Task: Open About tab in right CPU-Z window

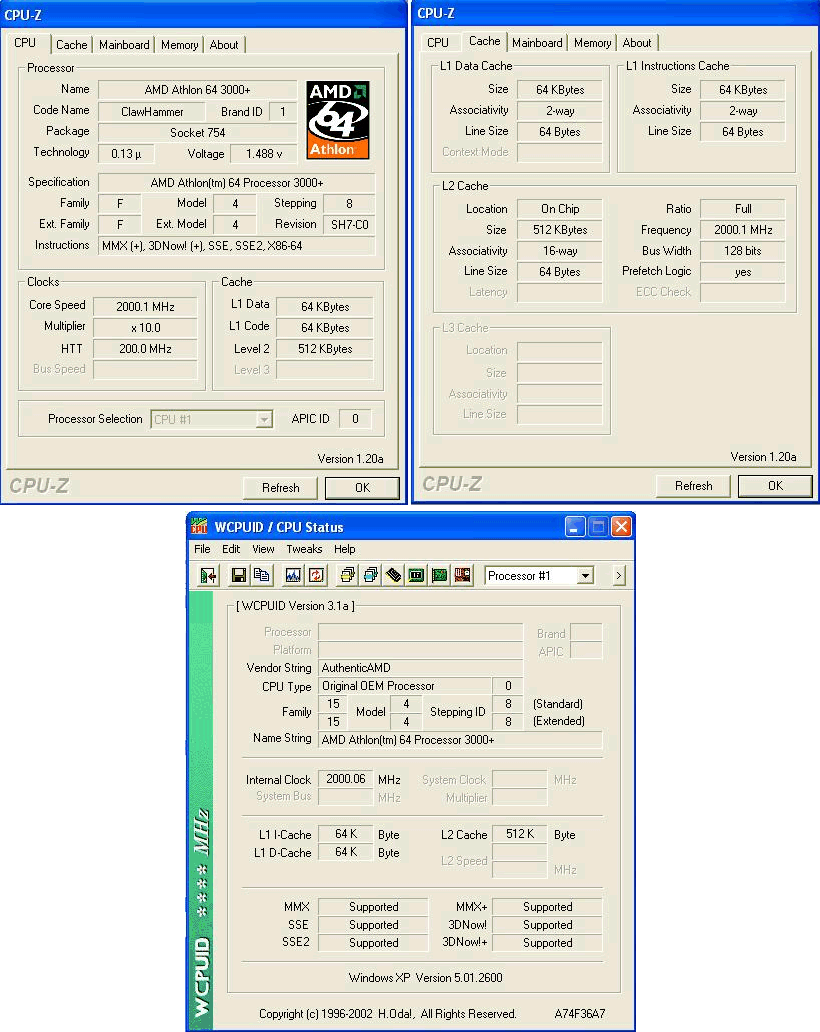Action: [636, 43]
